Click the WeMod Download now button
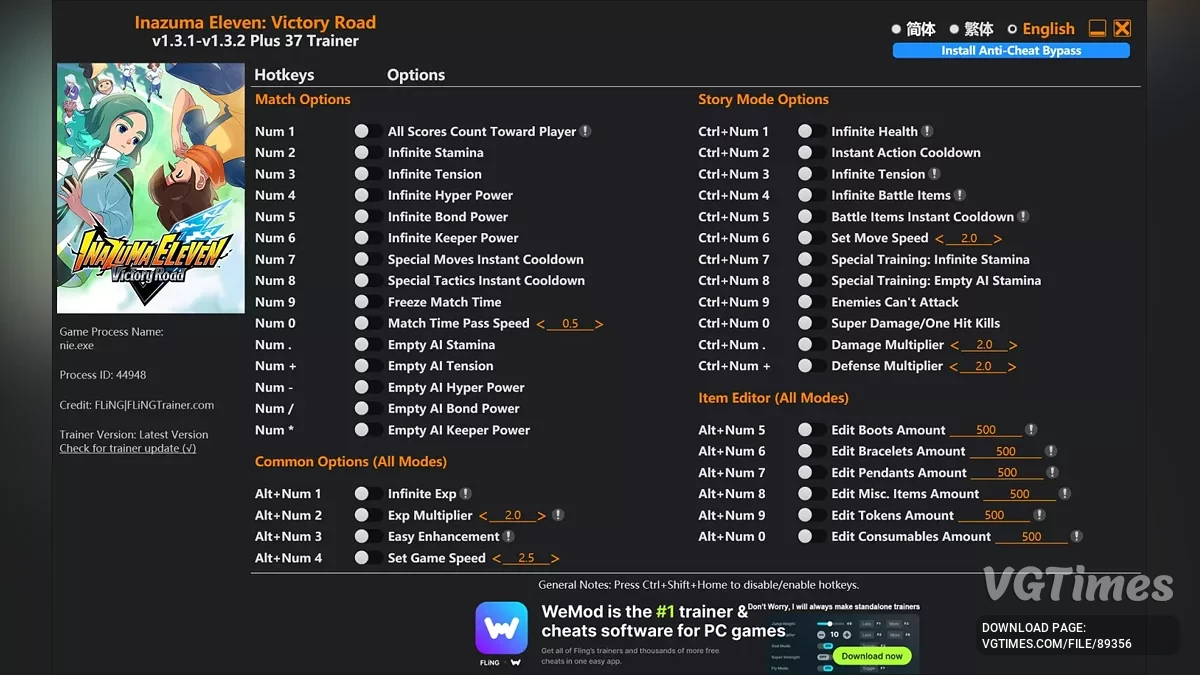 (872, 656)
